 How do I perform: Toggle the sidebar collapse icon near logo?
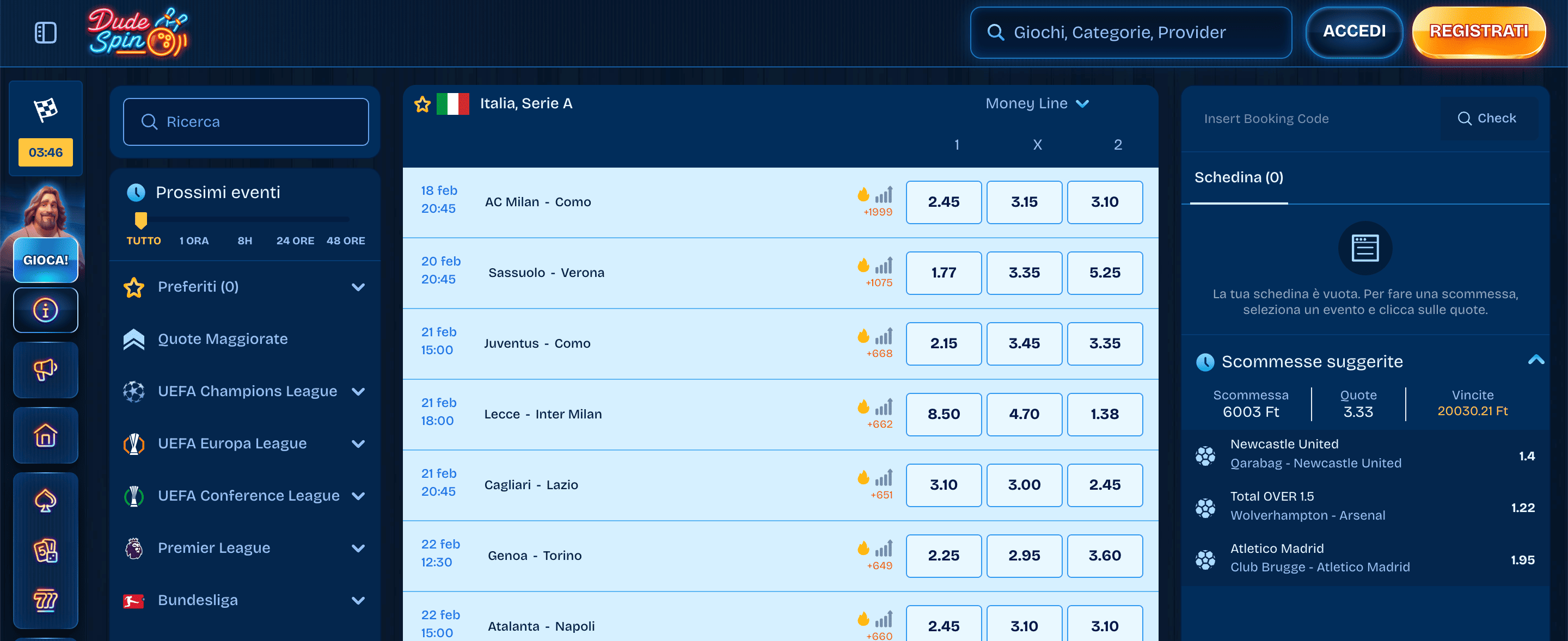point(46,32)
